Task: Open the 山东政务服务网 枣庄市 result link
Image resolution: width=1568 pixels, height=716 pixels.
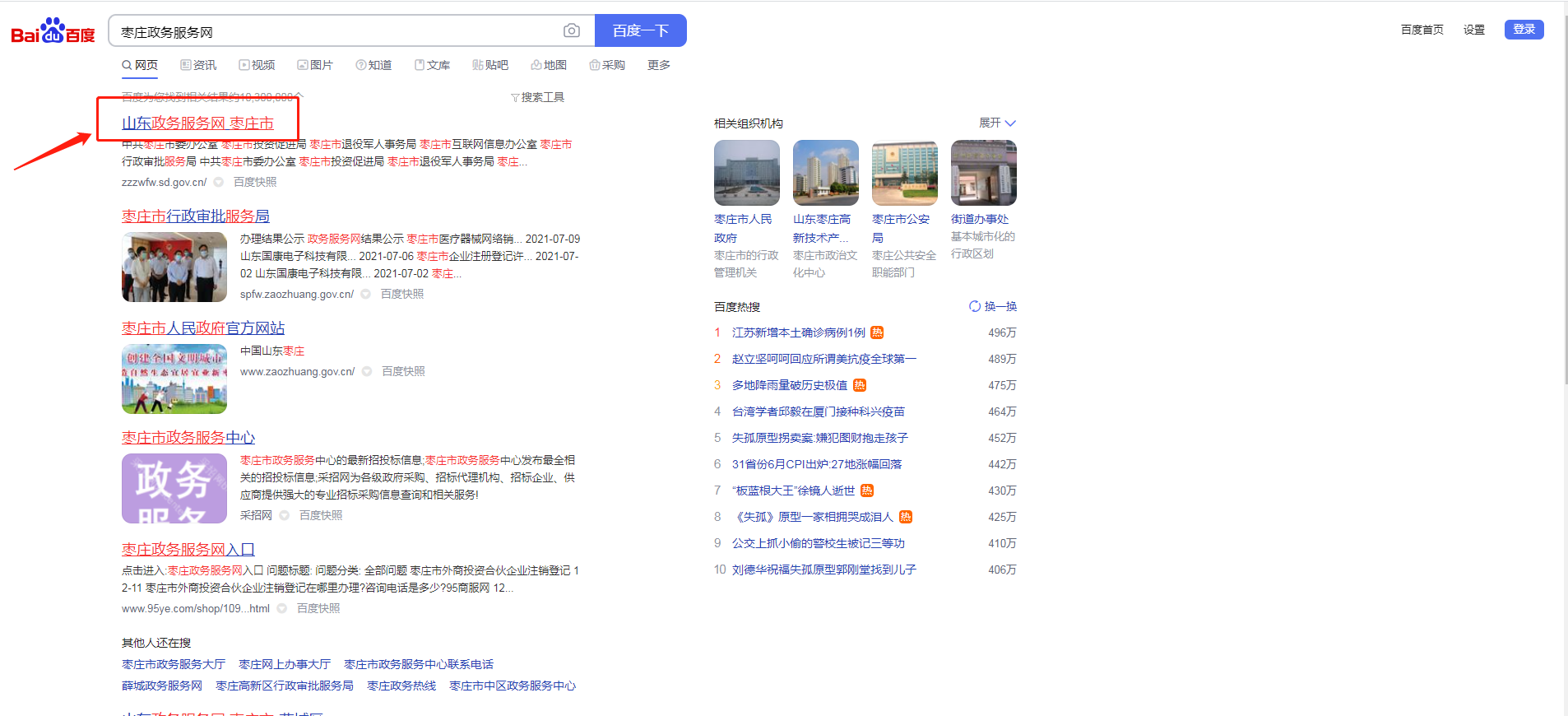Action: (x=197, y=123)
